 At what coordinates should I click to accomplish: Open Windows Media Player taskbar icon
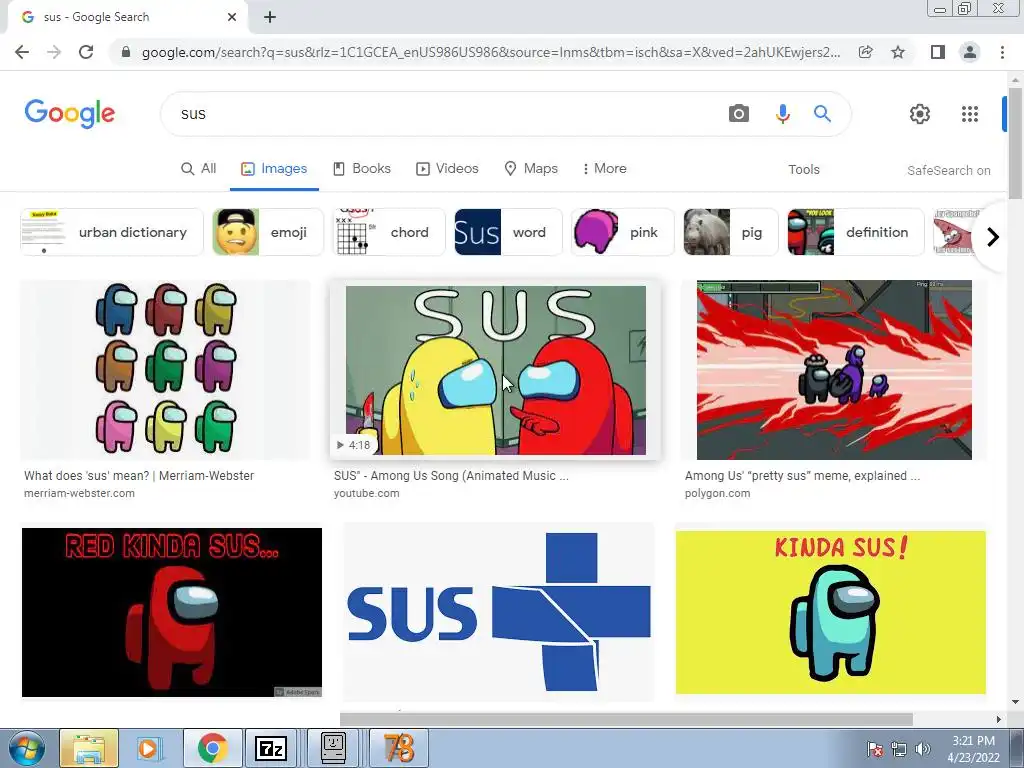(149, 748)
